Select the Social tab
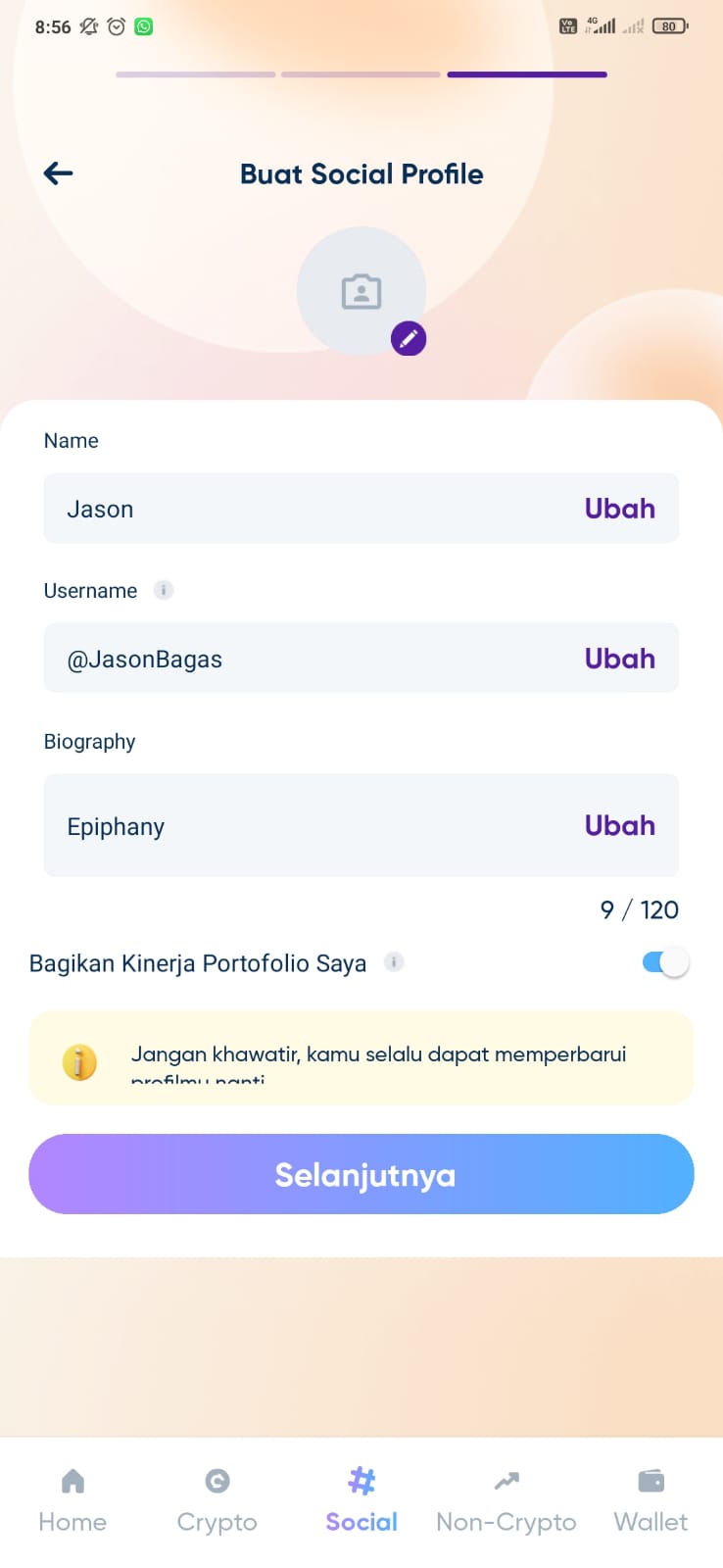This screenshot has height=1568, width=723. tap(361, 1500)
